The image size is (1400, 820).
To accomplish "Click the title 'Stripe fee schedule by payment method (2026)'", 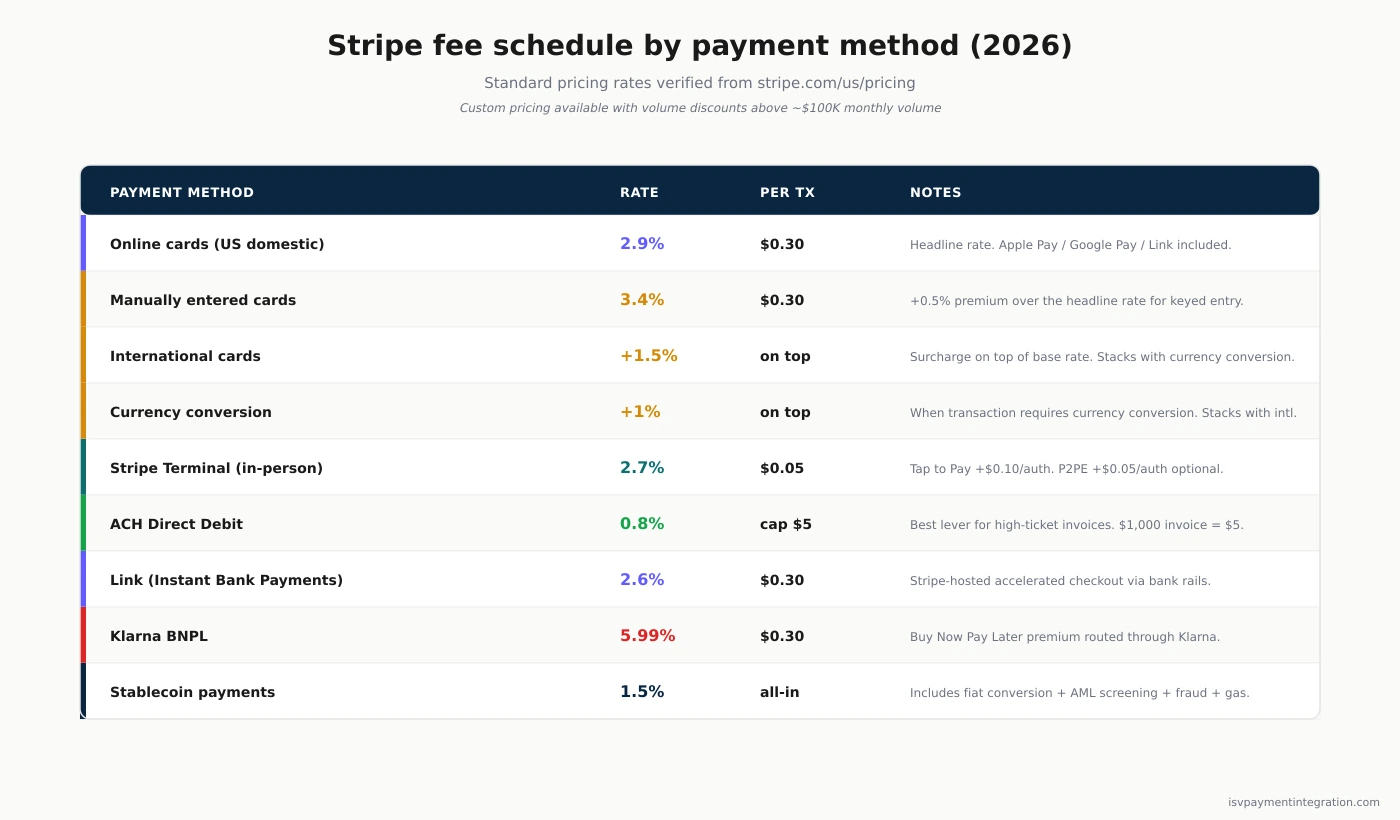I will (x=700, y=46).
